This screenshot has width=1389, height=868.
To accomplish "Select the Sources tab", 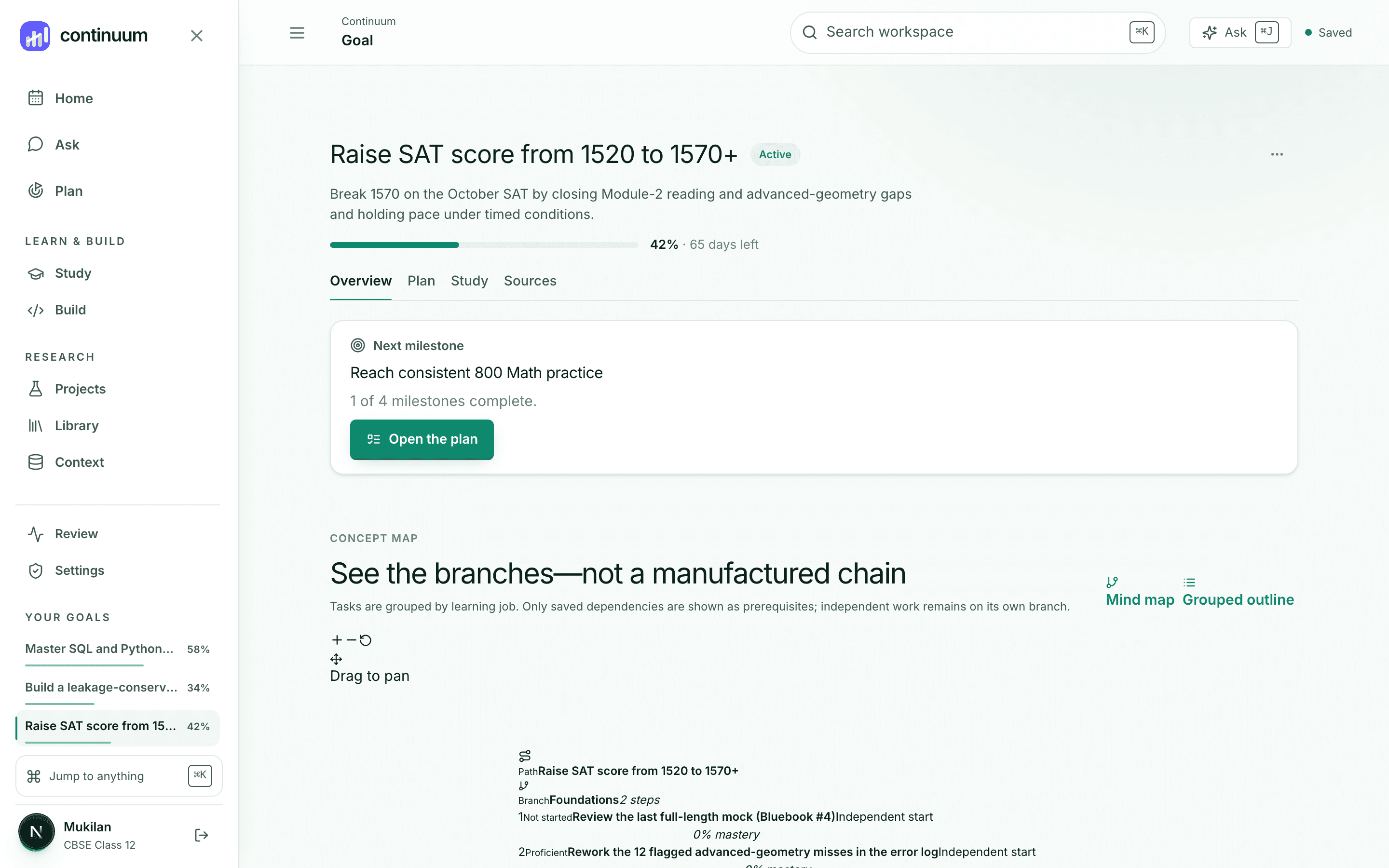I will (x=530, y=281).
